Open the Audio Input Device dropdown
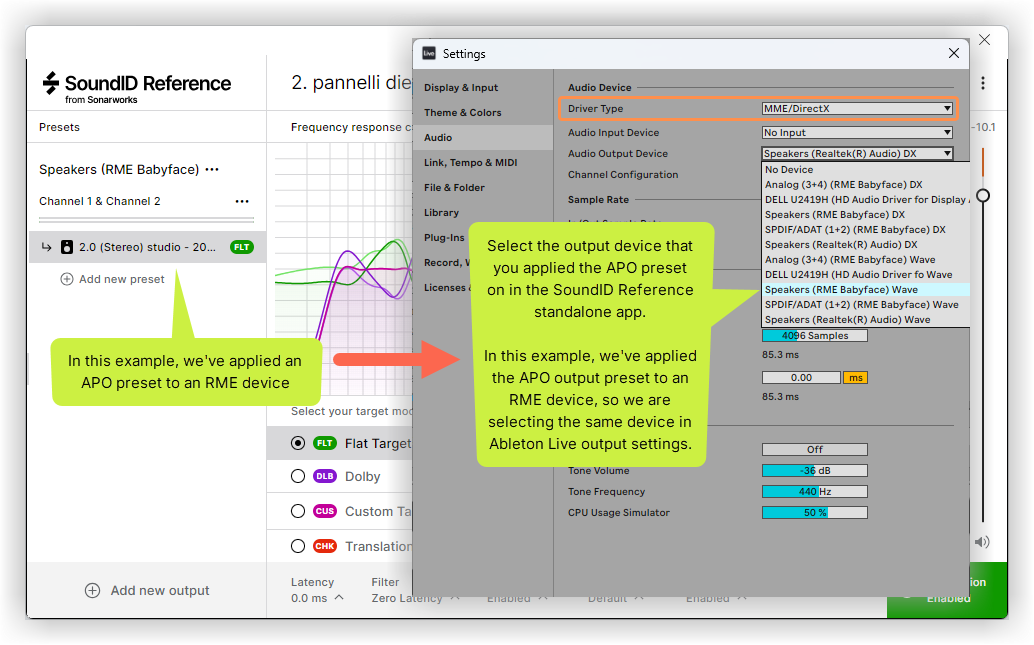Image resolution: width=1034 pixels, height=645 pixels. coord(857,133)
